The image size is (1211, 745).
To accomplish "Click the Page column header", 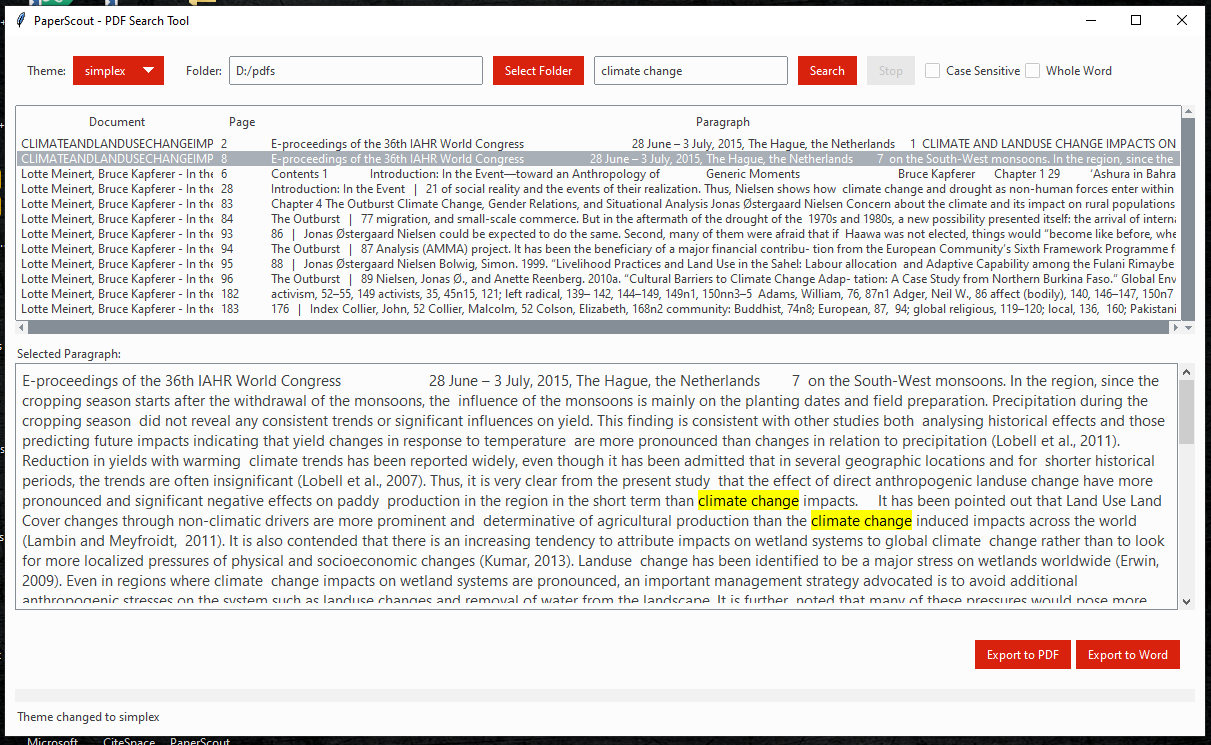I will (242, 122).
